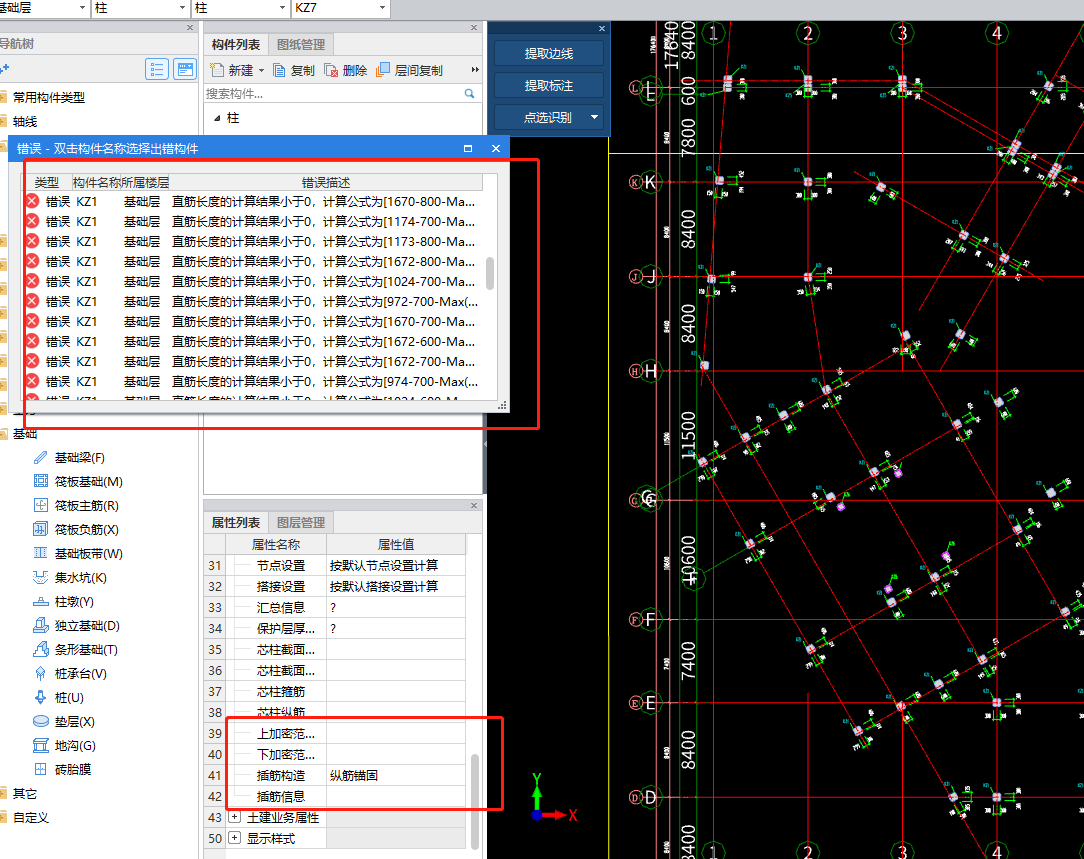The image size is (1084, 859).
Task: Switch to the 属性列表 tab
Action: 235,522
